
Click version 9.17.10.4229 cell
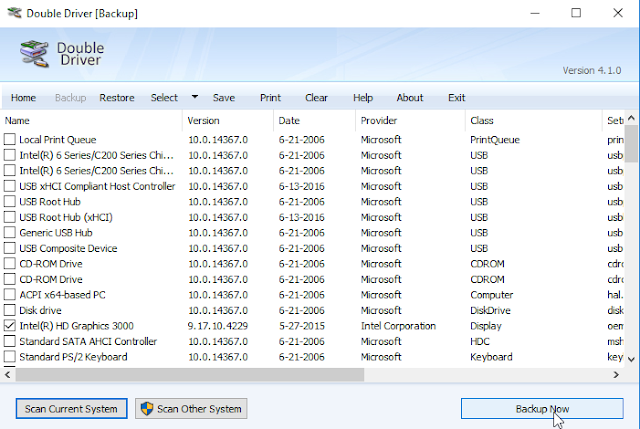tap(218, 326)
